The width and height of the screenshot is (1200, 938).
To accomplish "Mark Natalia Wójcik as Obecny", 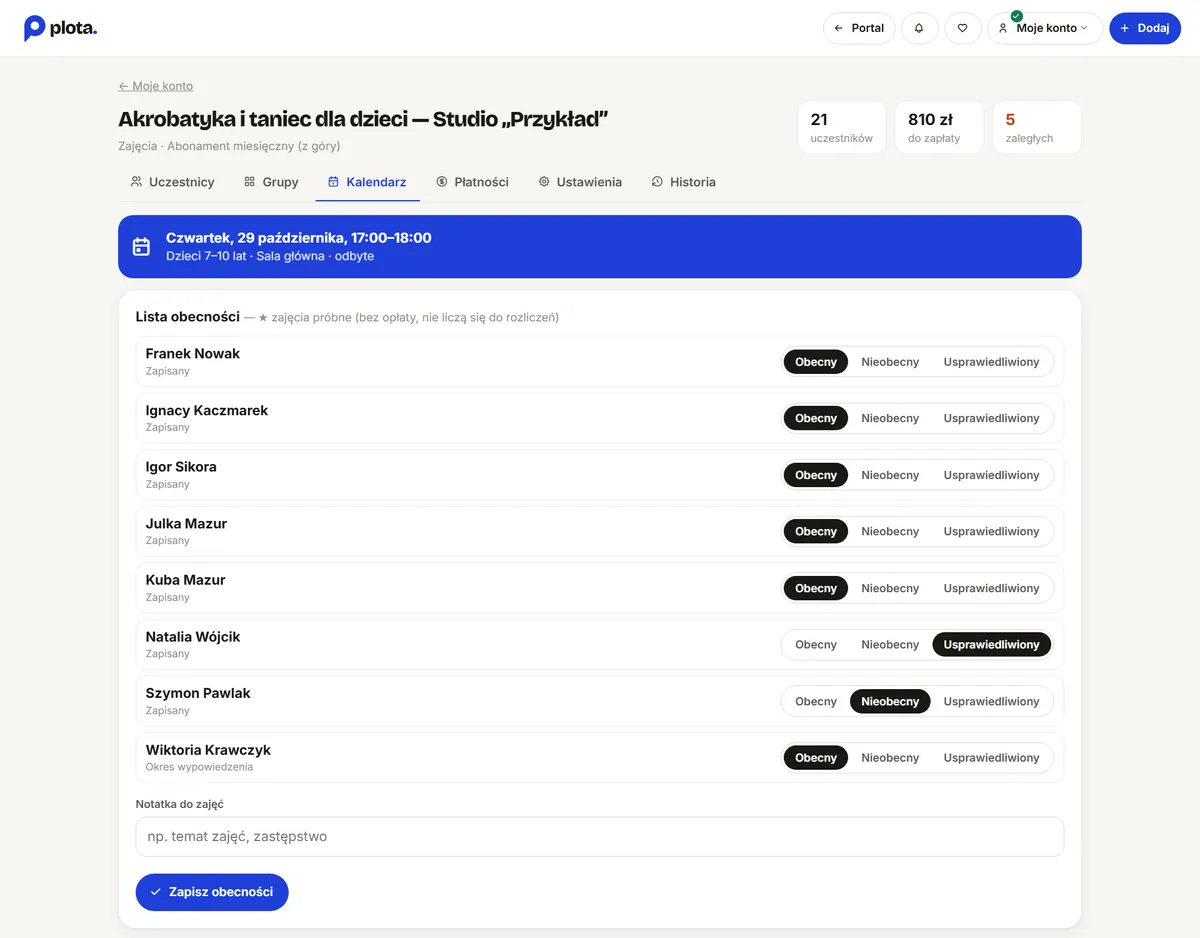I will pos(816,645).
